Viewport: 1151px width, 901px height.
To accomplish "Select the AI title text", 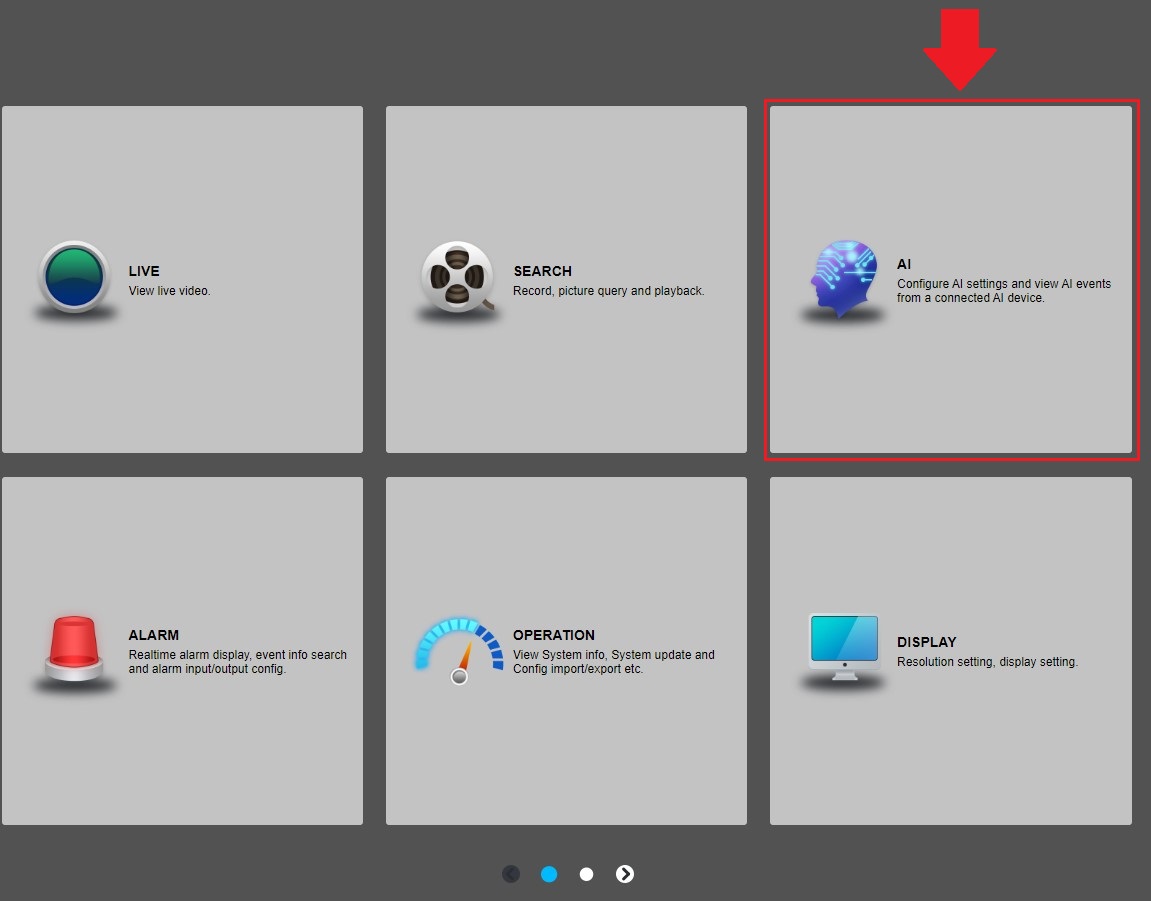I will [x=904, y=264].
